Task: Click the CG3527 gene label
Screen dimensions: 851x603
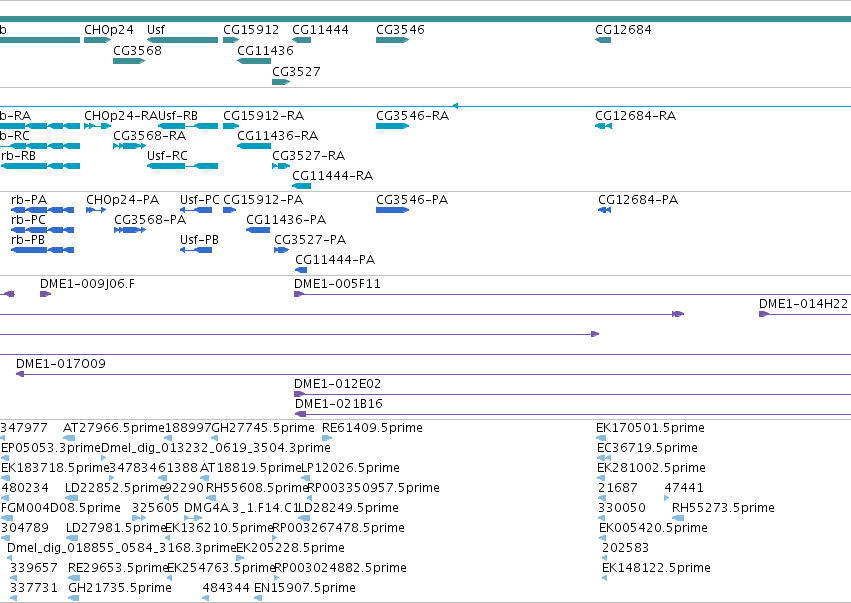Action: pyautogui.click(x=296, y=72)
